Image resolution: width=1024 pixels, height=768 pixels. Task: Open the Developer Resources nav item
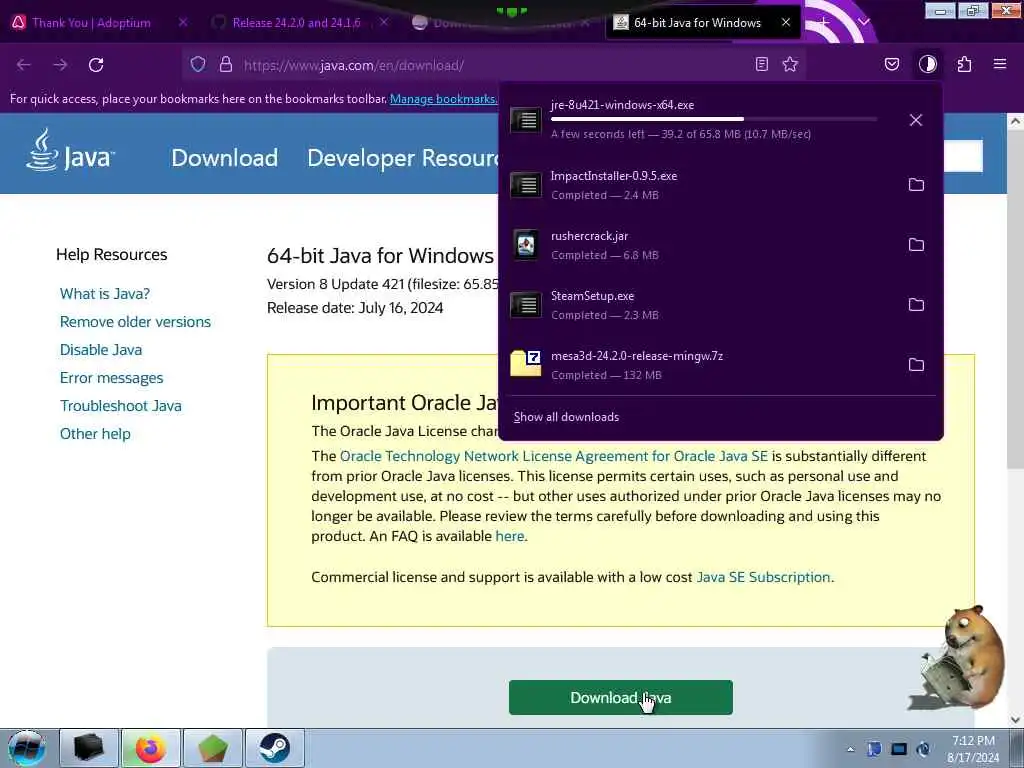pyautogui.click(x=402, y=158)
